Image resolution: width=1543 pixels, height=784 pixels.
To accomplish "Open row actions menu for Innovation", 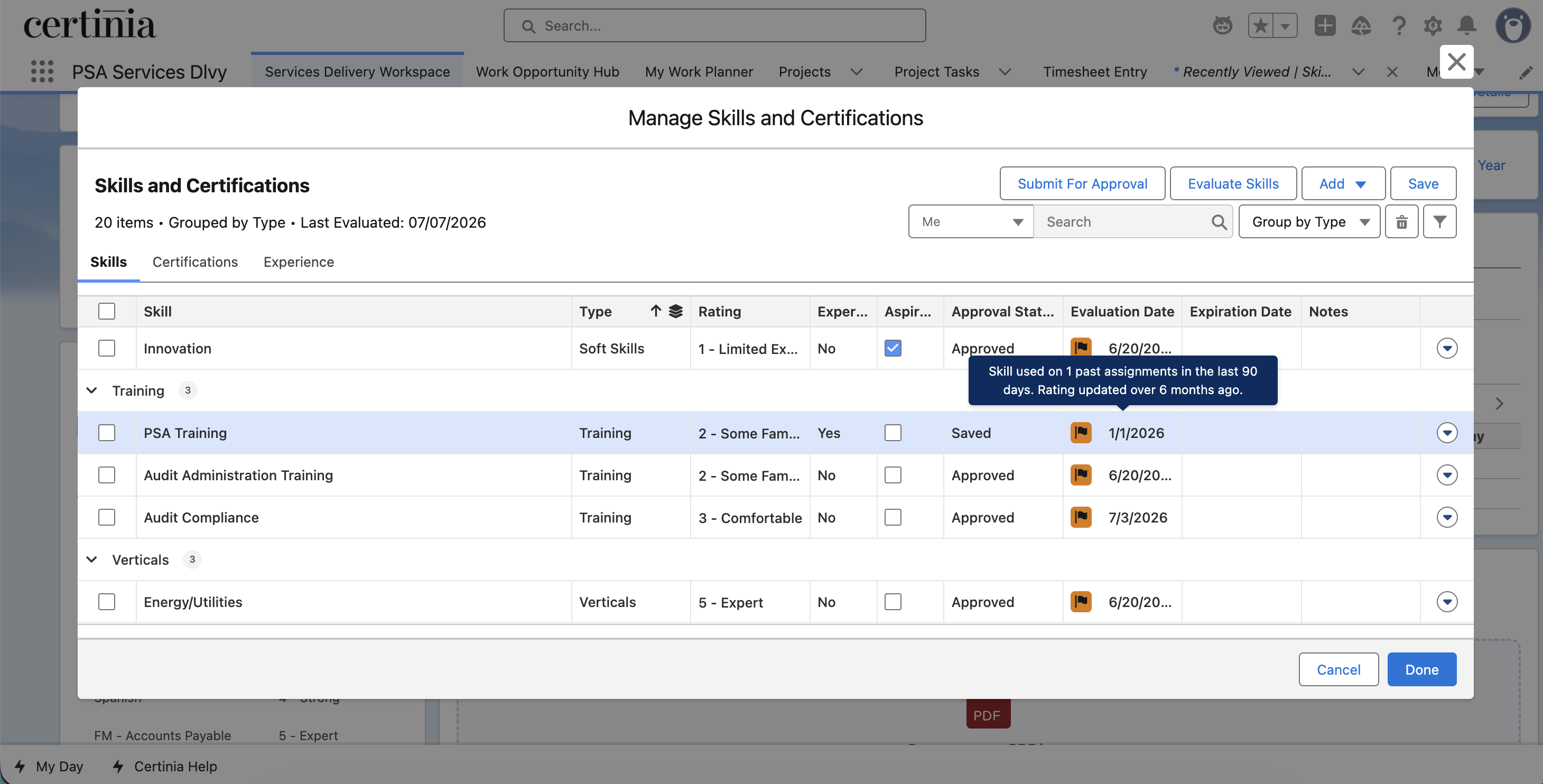I will coord(1447,348).
